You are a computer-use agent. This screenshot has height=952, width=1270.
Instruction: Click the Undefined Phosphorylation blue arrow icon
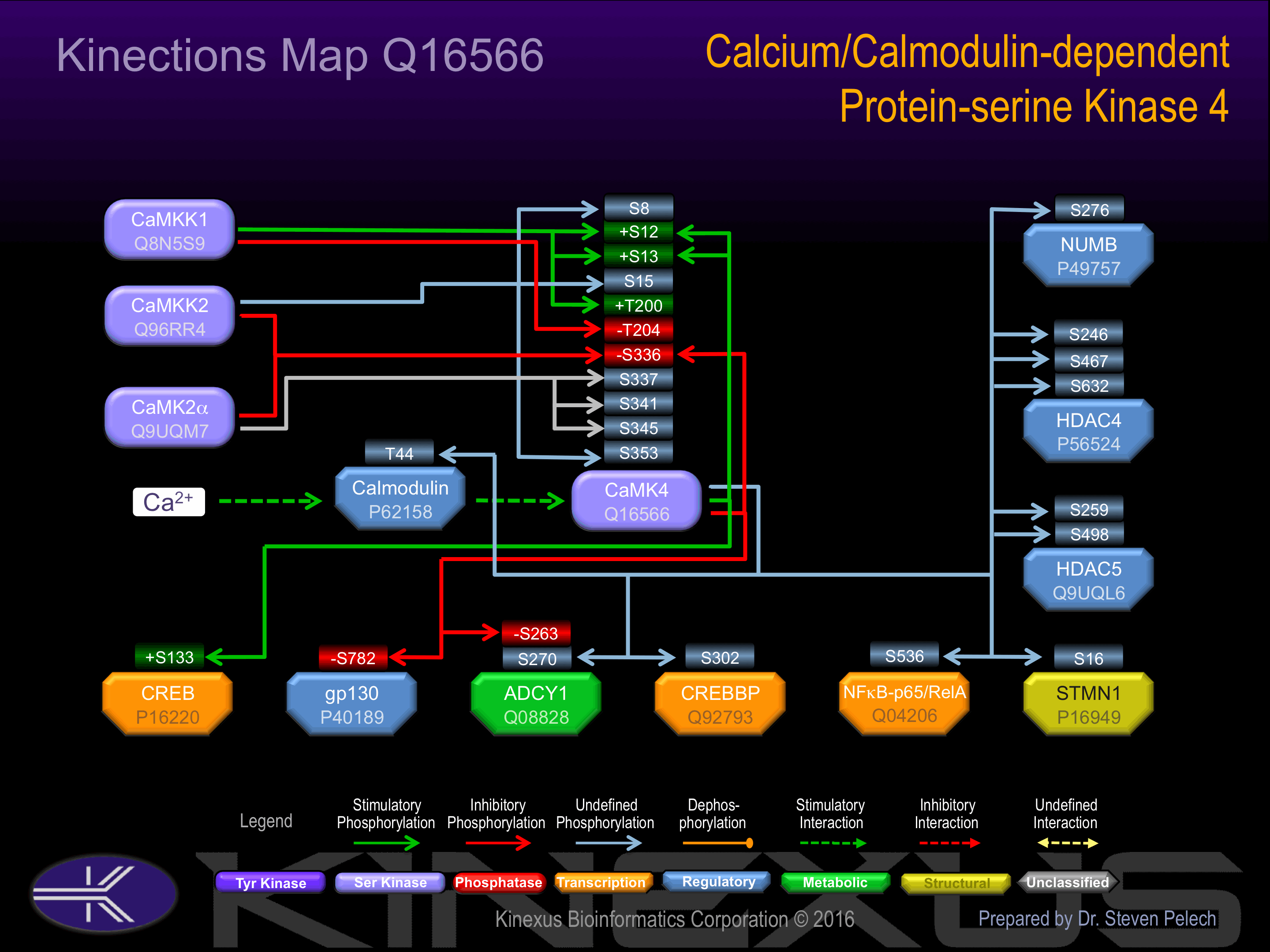click(x=609, y=843)
